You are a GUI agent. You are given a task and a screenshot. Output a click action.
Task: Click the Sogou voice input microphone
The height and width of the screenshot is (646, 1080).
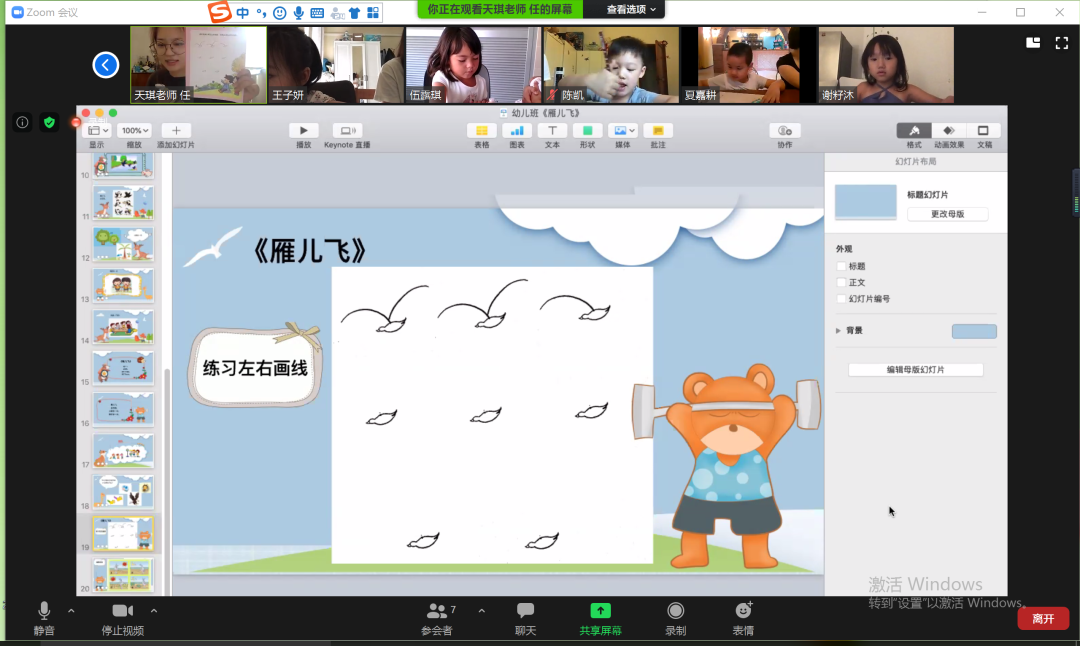click(298, 12)
